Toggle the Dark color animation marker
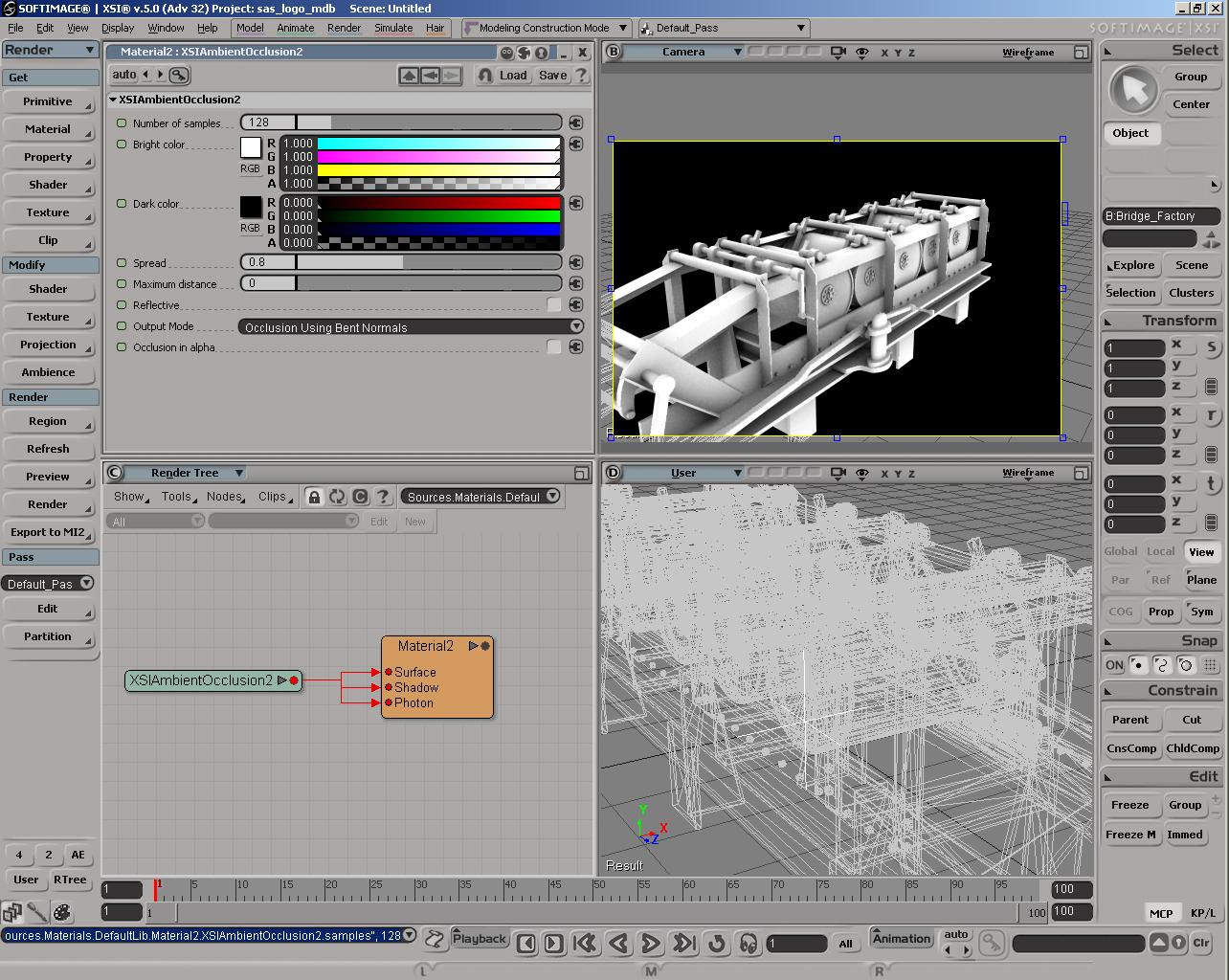1229x980 pixels. tap(122, 203)
